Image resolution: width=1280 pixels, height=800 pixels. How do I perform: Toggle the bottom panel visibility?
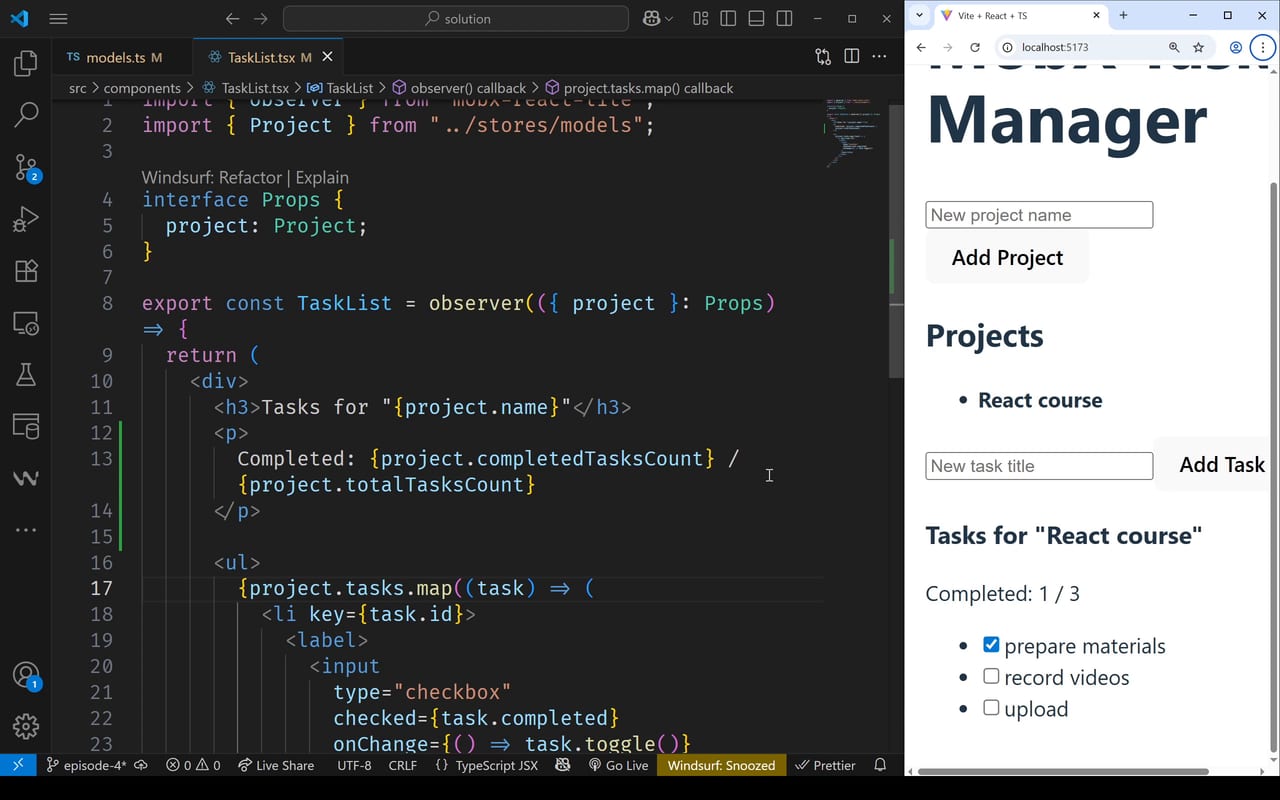(757, 18)
